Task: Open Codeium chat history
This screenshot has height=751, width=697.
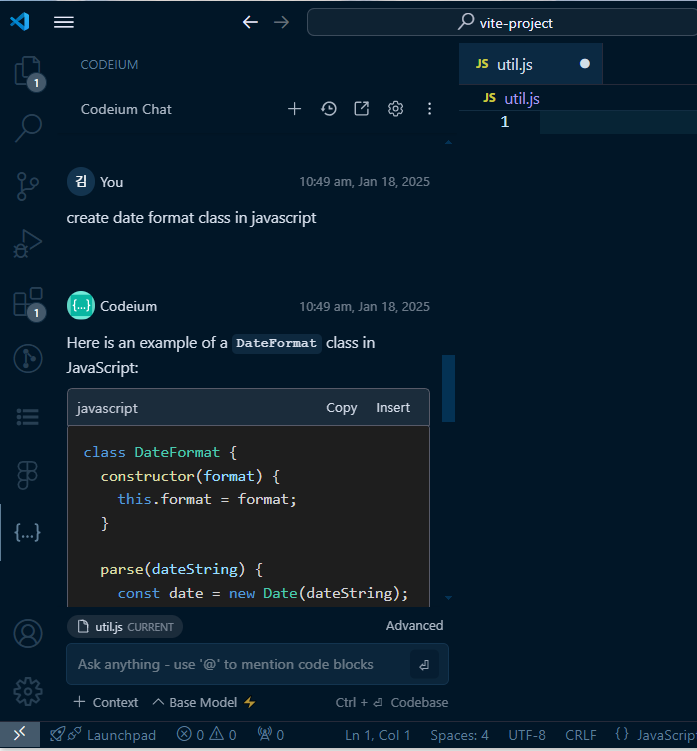Action: point(329,109)
